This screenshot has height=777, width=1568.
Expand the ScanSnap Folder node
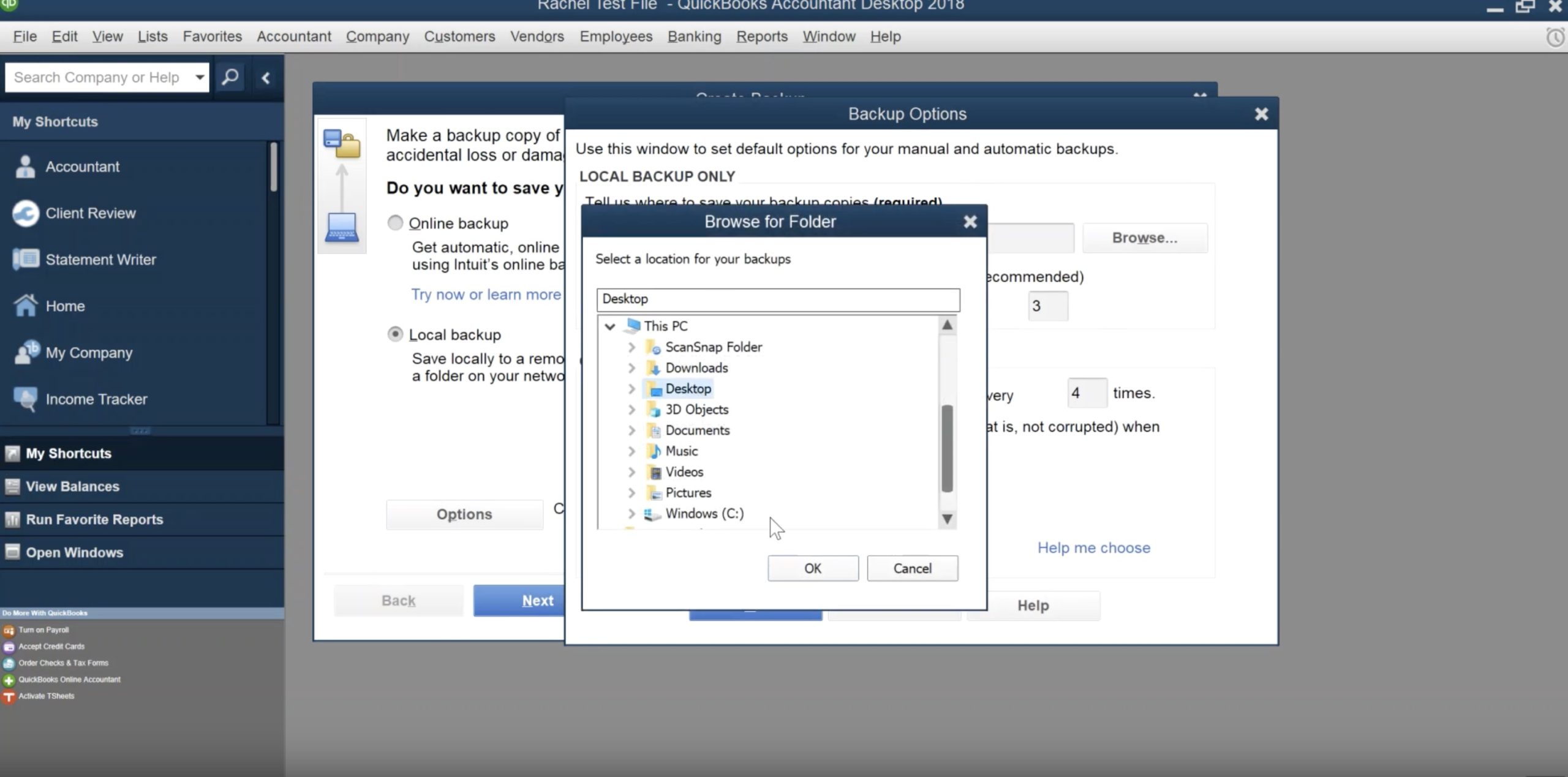pos(631,347)
